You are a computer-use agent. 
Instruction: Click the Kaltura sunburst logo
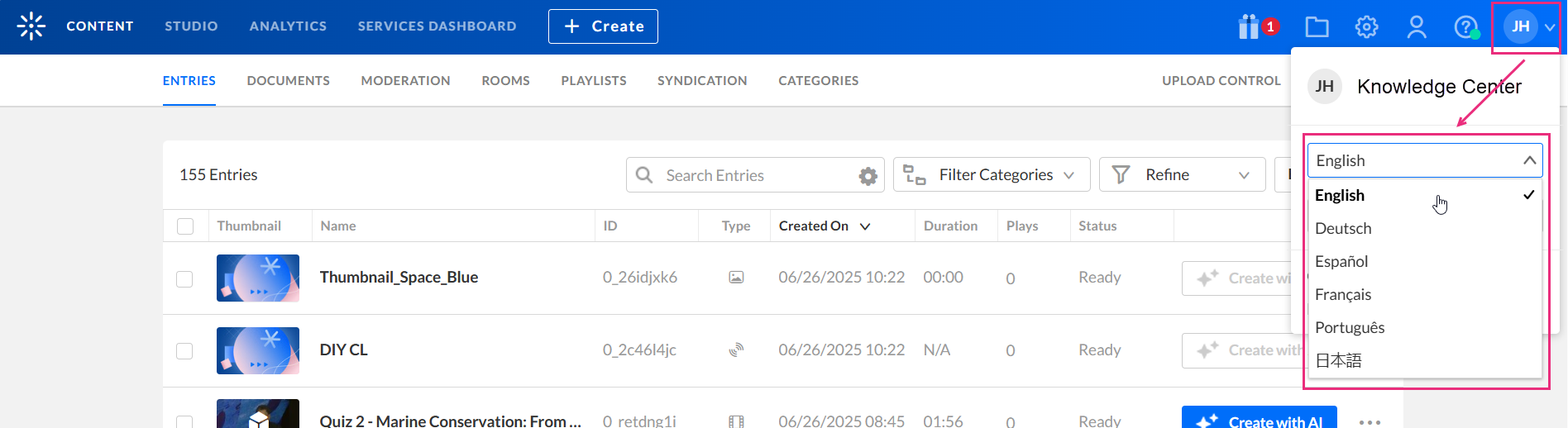(31, 26)
